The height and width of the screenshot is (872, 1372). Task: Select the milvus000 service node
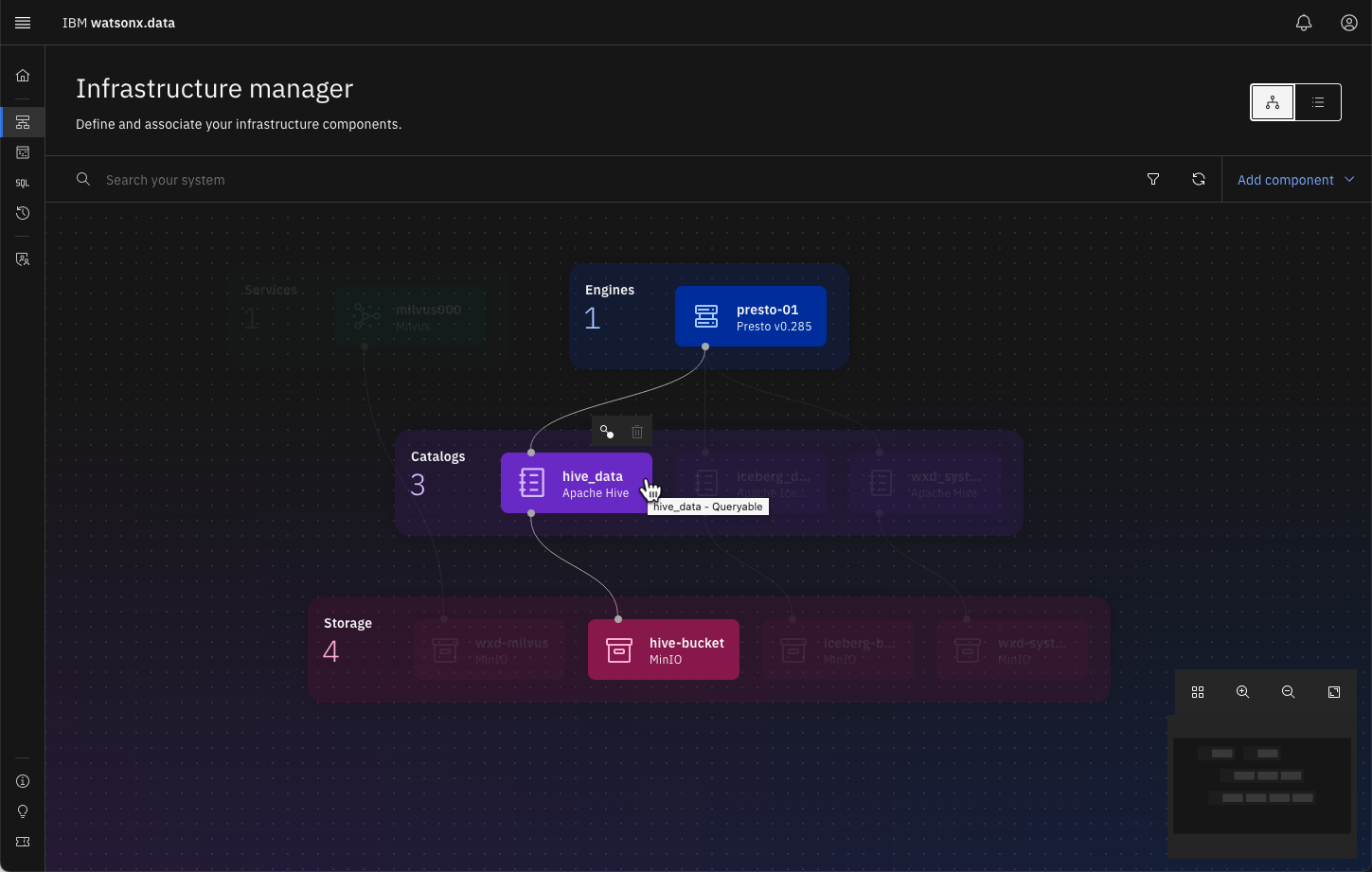click(410, 316)
